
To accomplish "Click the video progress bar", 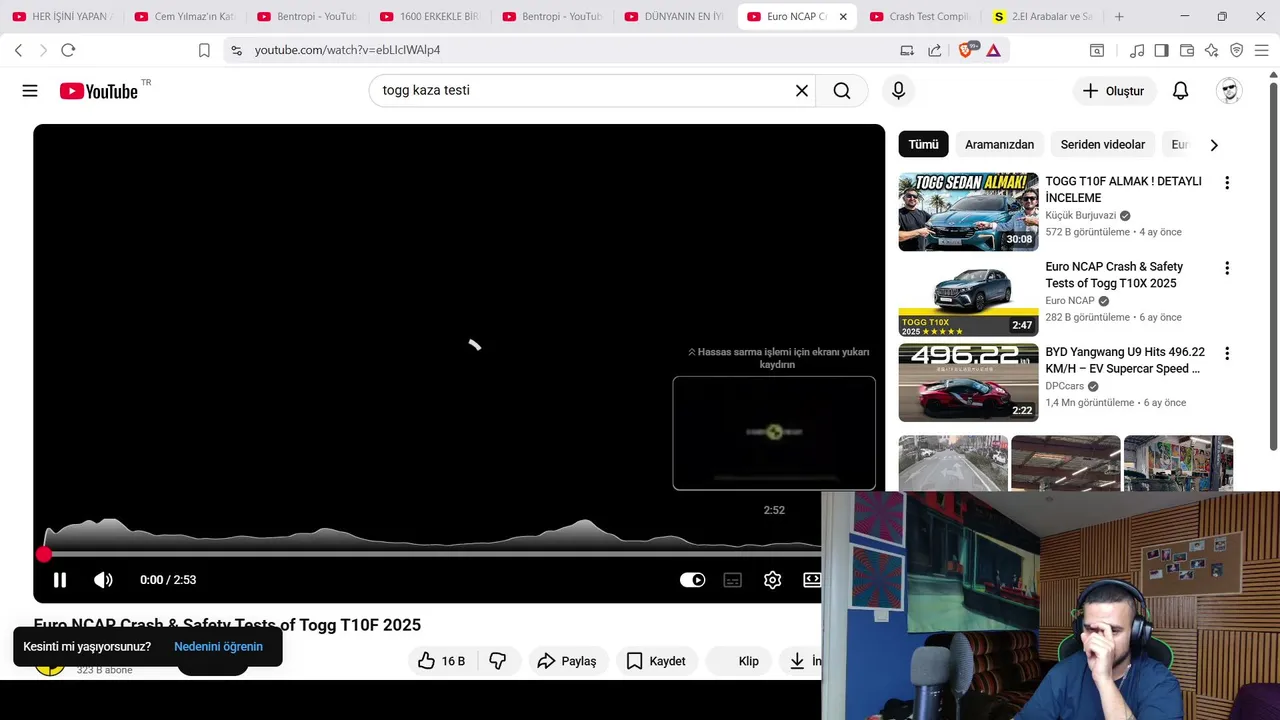I will (432, 554).
